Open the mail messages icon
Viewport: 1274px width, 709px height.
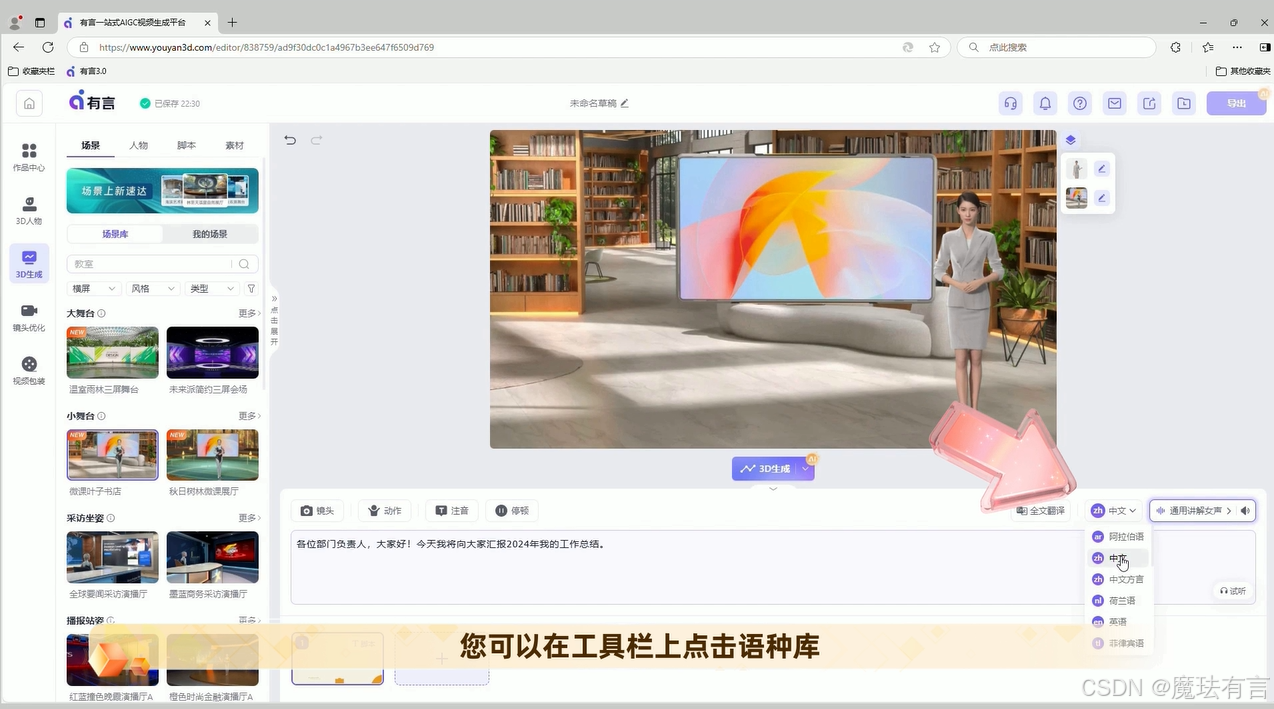1114,103
